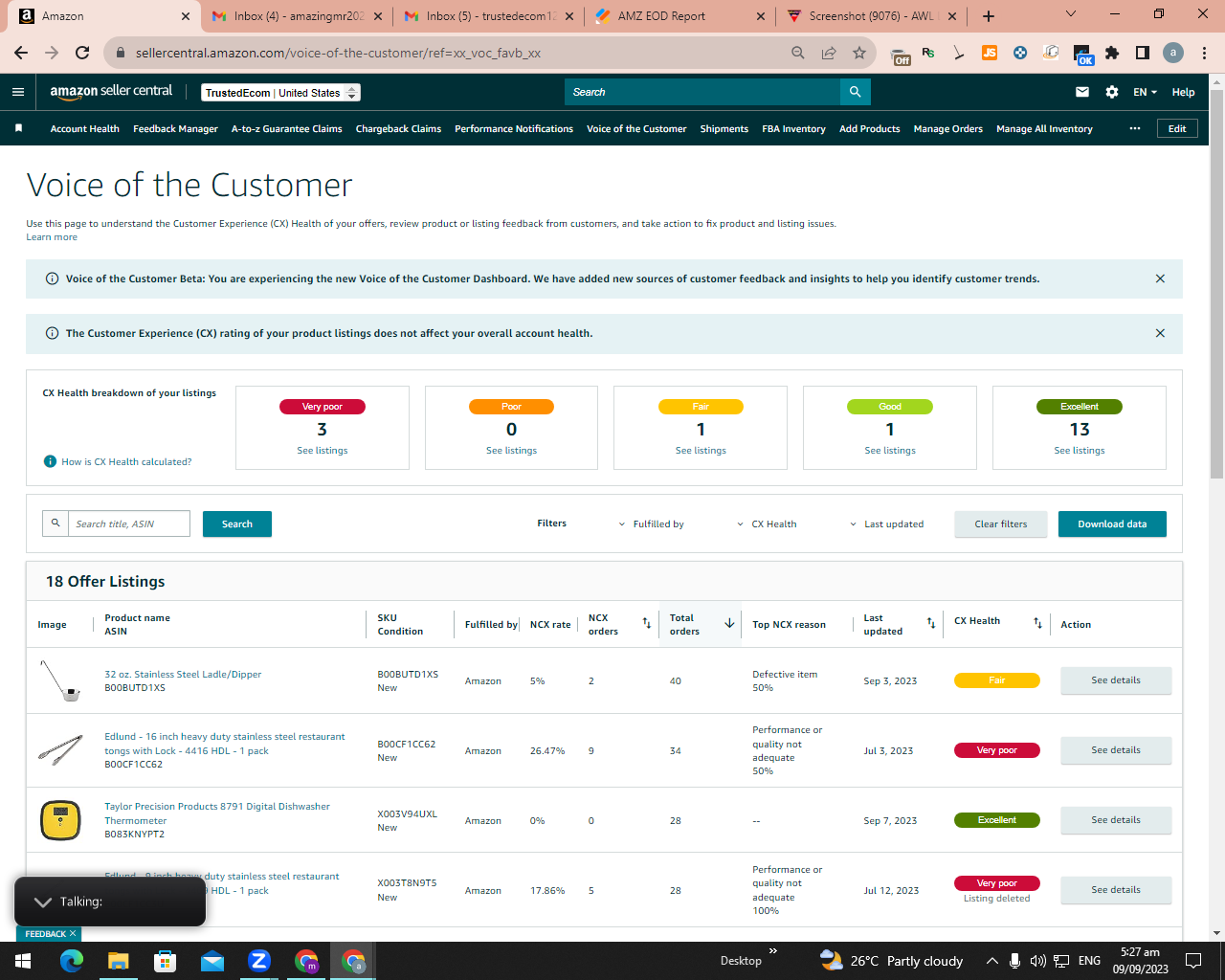
Task: Open the Chrome profile avatar
Action: pyautogui.click(x=1173, y=53)
